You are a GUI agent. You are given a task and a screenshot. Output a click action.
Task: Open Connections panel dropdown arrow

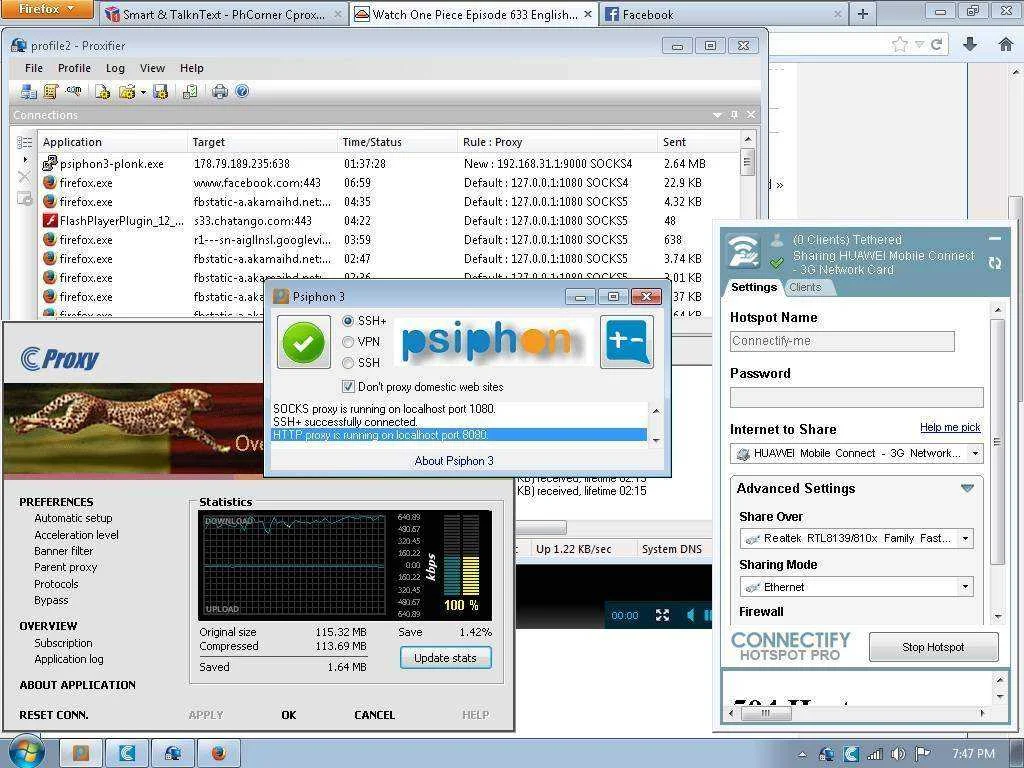(x=718, y=115)
